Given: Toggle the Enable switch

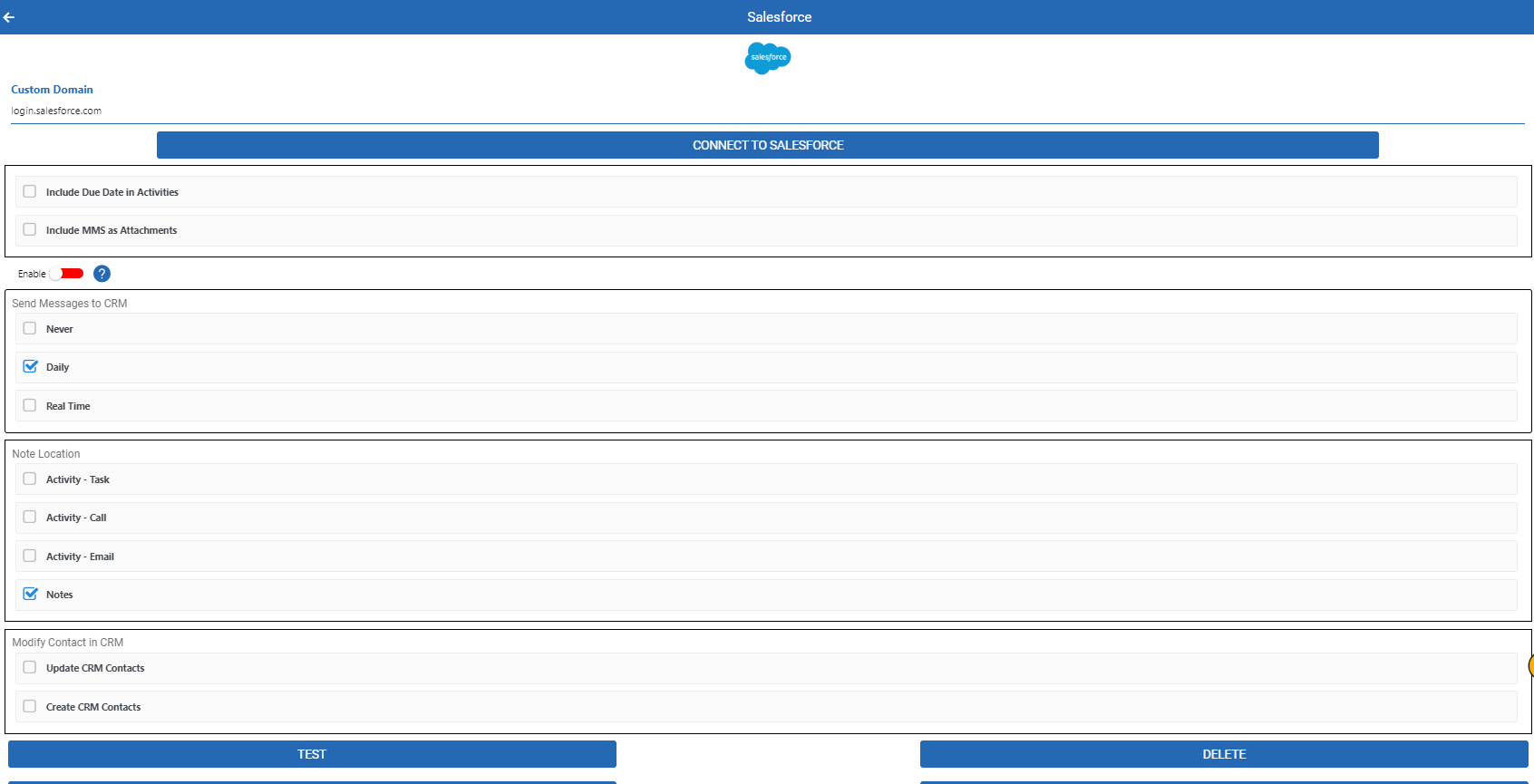Looking at the screenshot, I should [67, 274].
